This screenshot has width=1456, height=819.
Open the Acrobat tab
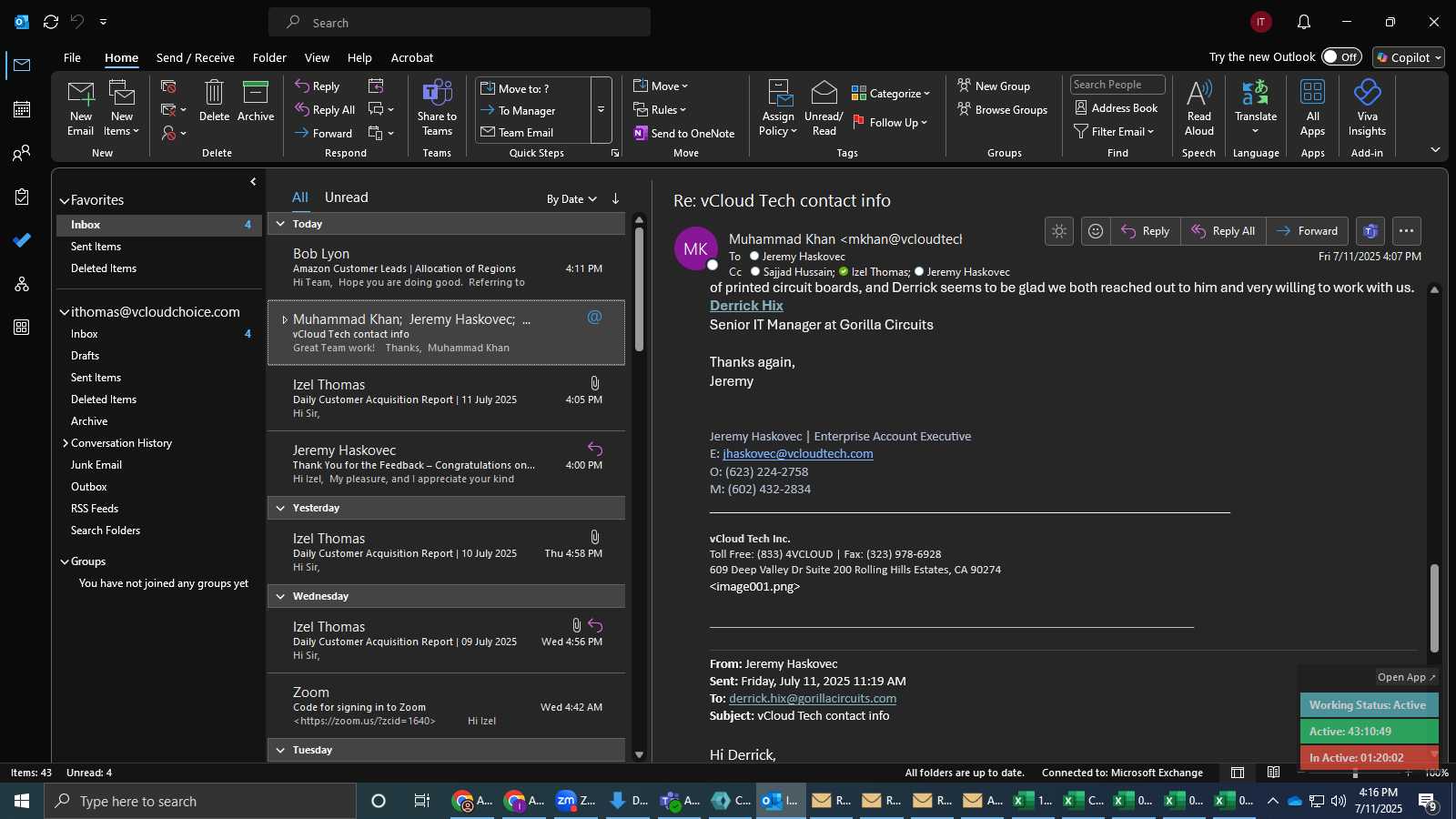tap(412, 57)
